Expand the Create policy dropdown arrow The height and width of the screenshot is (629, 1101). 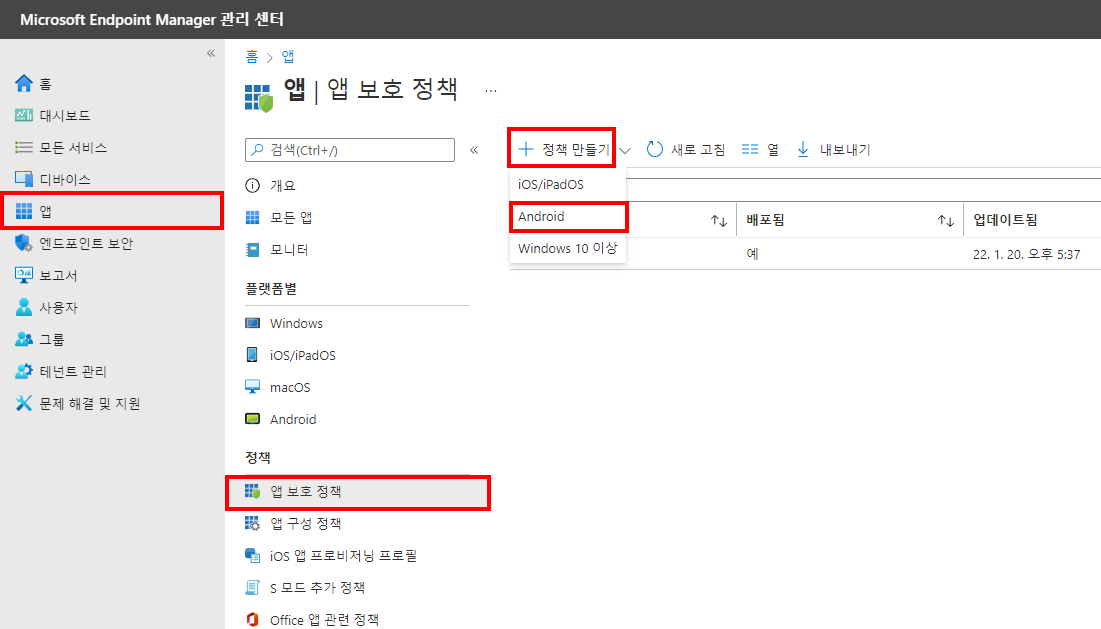[625, 150]
